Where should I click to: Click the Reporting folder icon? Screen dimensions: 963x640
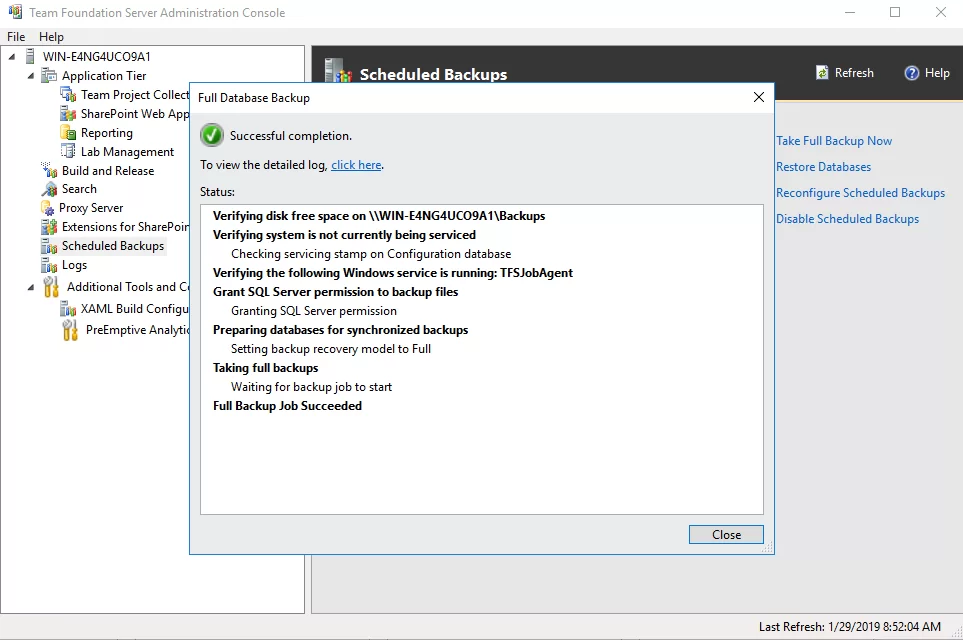68,133
